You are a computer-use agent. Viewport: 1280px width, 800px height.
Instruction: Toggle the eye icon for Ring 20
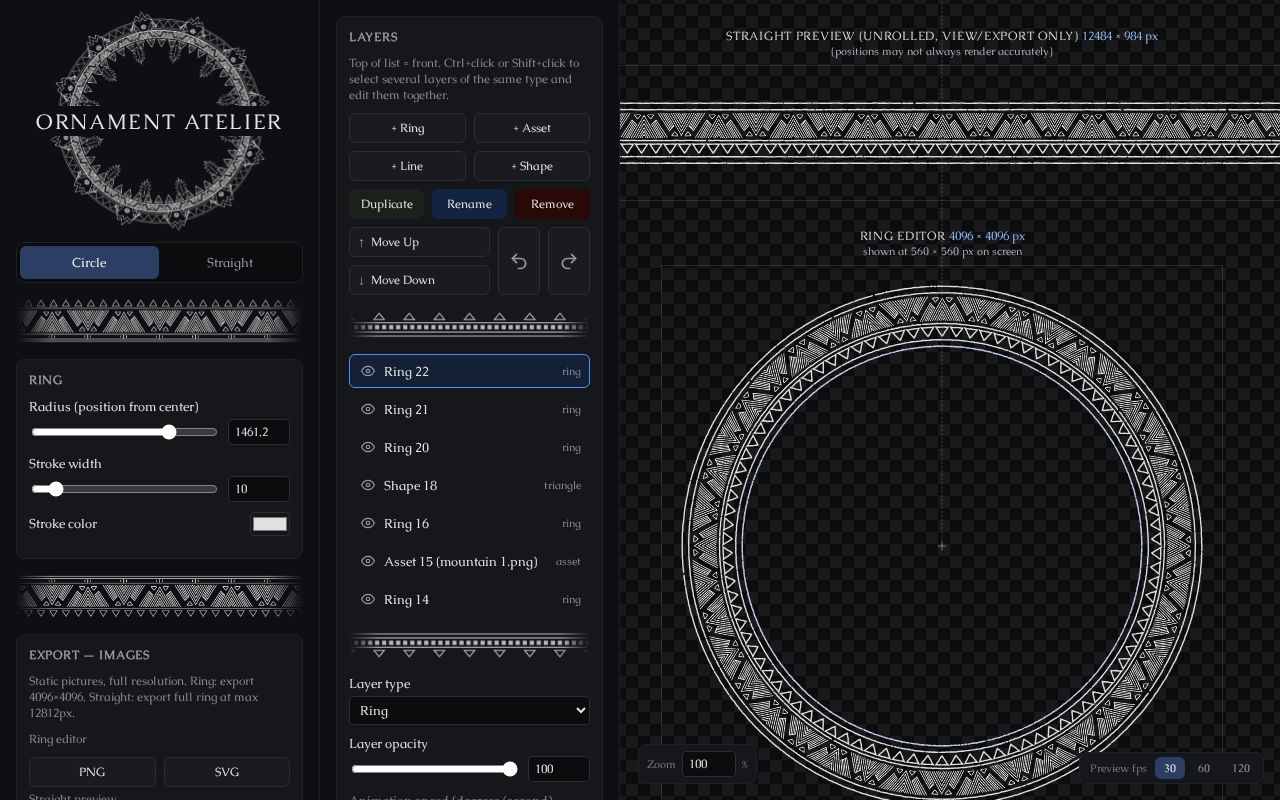tap(368, 447)
